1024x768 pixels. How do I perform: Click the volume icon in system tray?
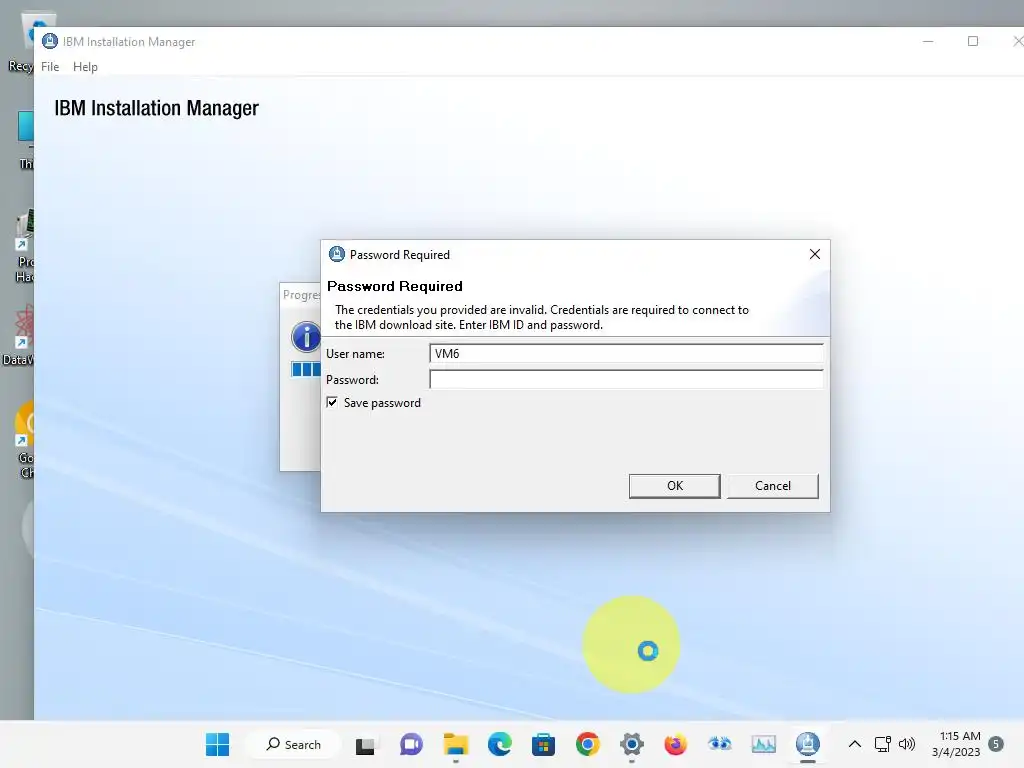[906, 744]
